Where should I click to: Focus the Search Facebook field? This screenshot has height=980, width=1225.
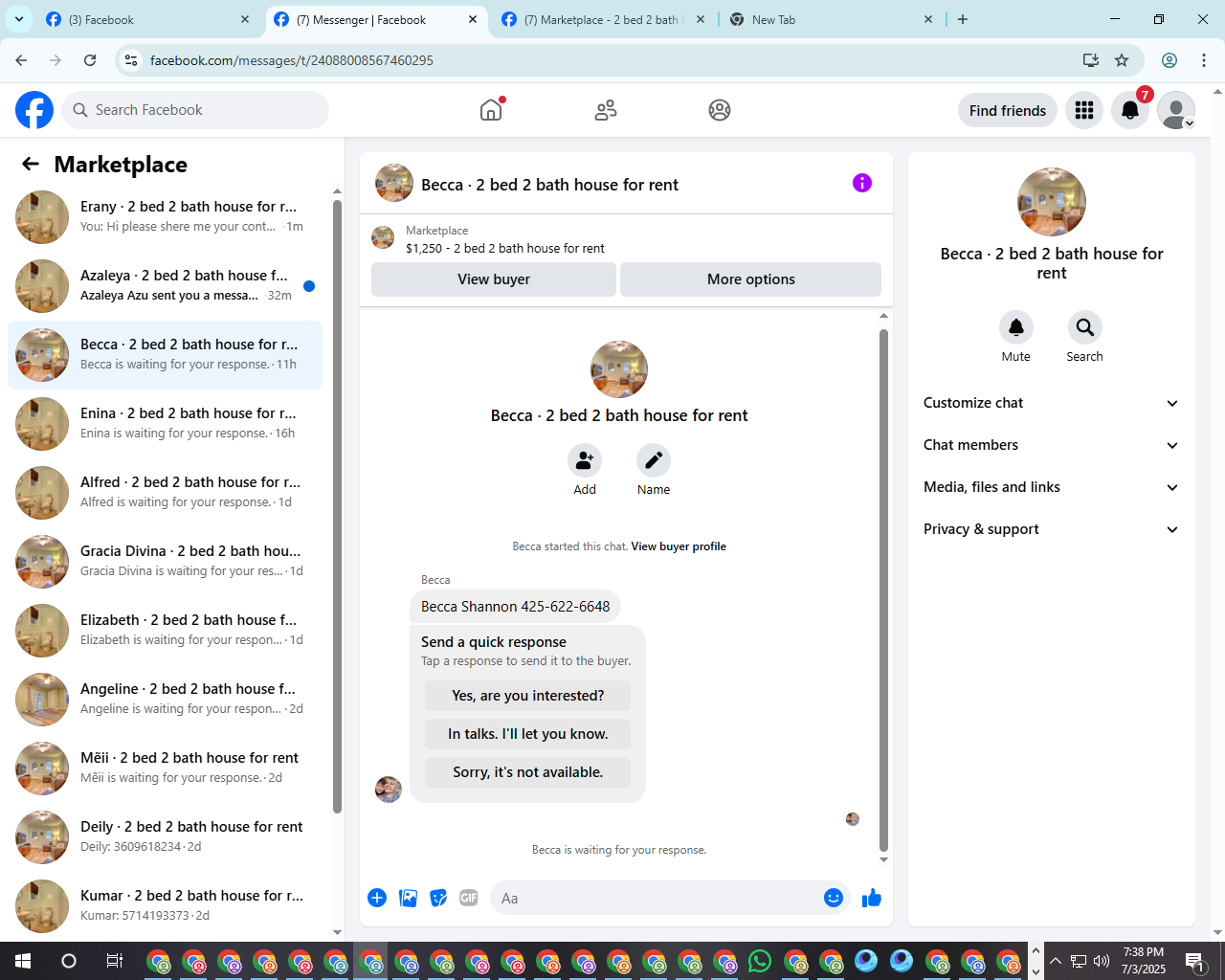tap(195, 110)
